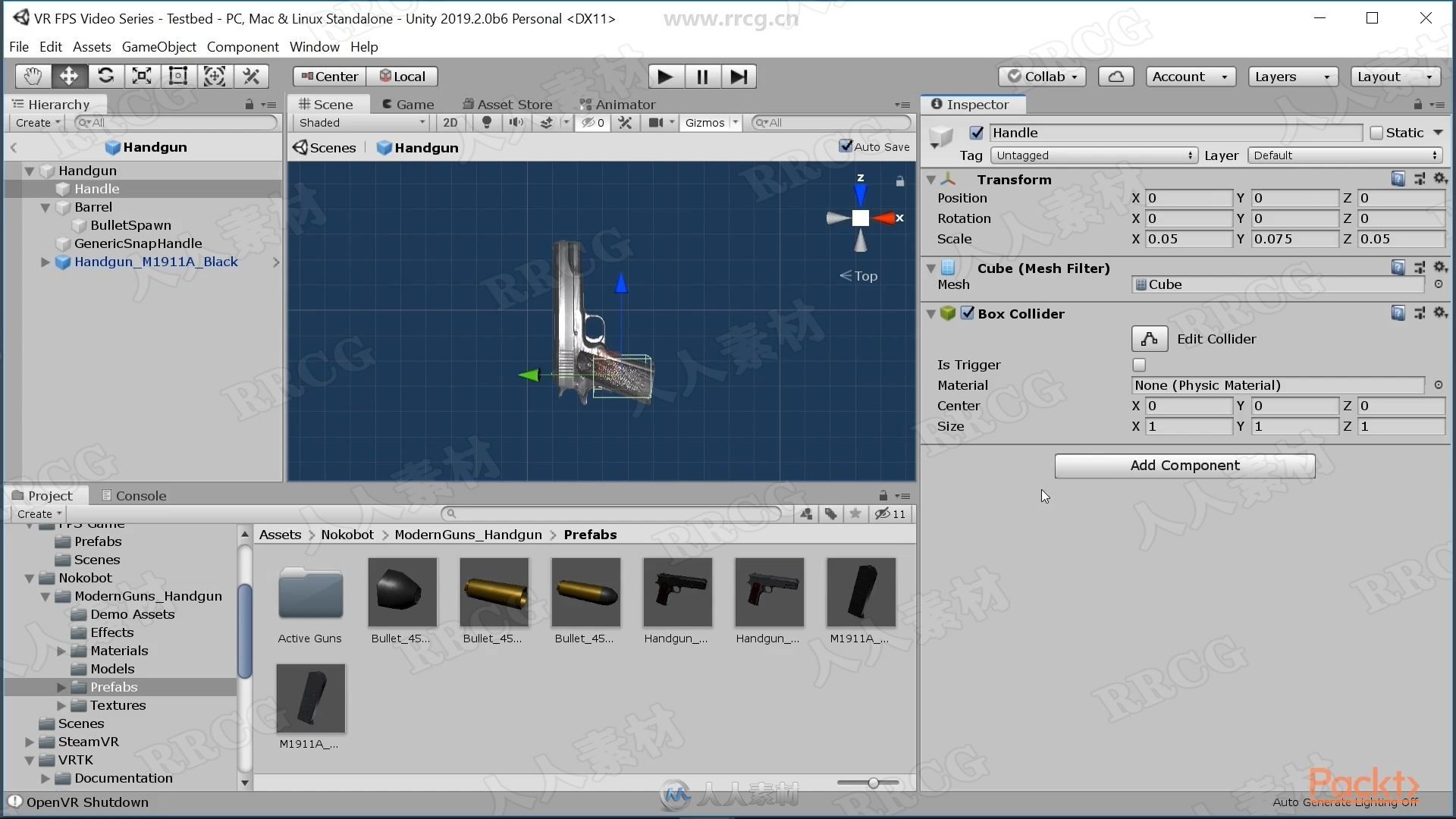
Task: Click the Add Component button
Action: tap(1185, 464)
